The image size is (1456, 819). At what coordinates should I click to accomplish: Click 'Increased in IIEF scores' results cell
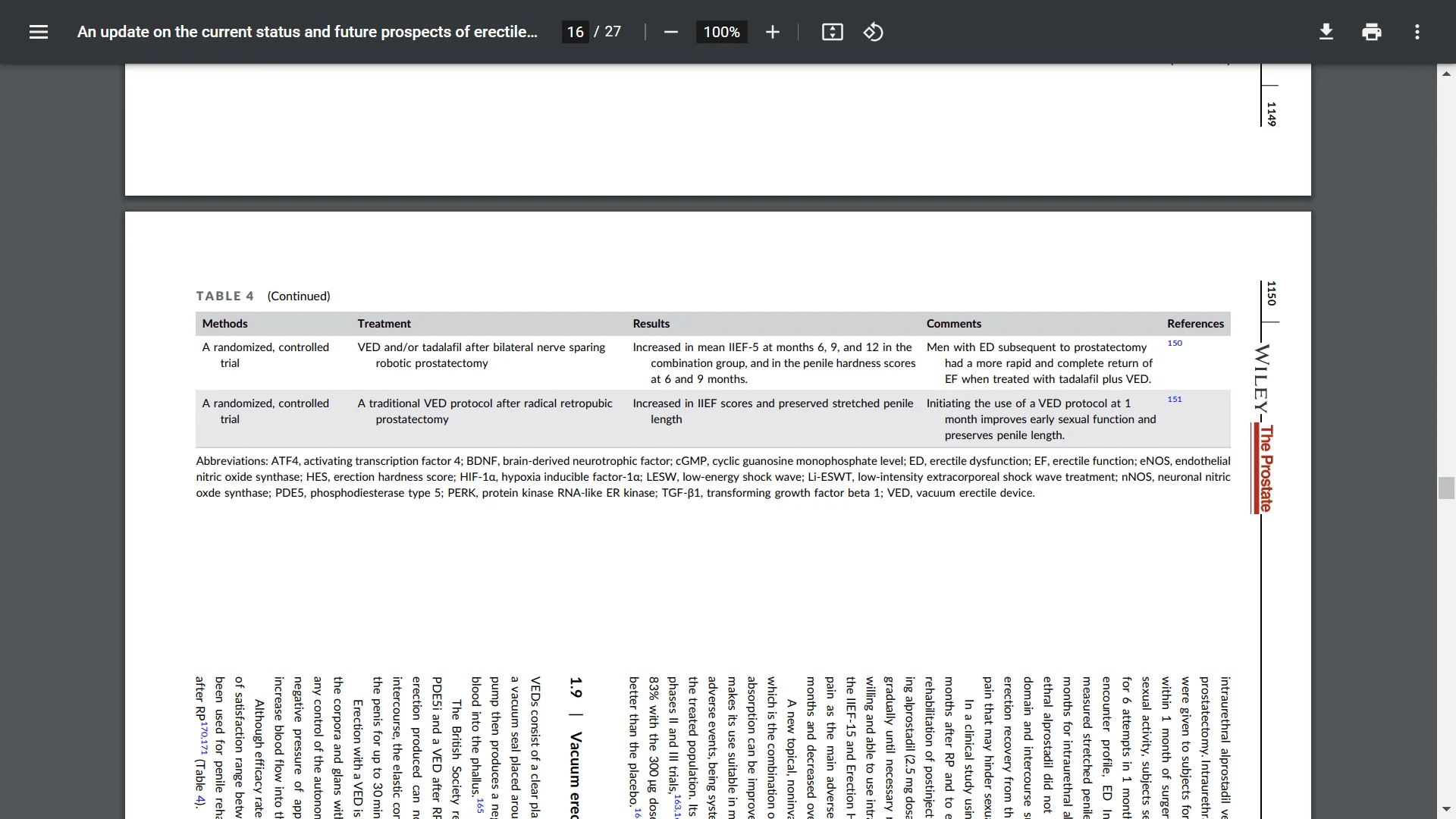(773, 411)
